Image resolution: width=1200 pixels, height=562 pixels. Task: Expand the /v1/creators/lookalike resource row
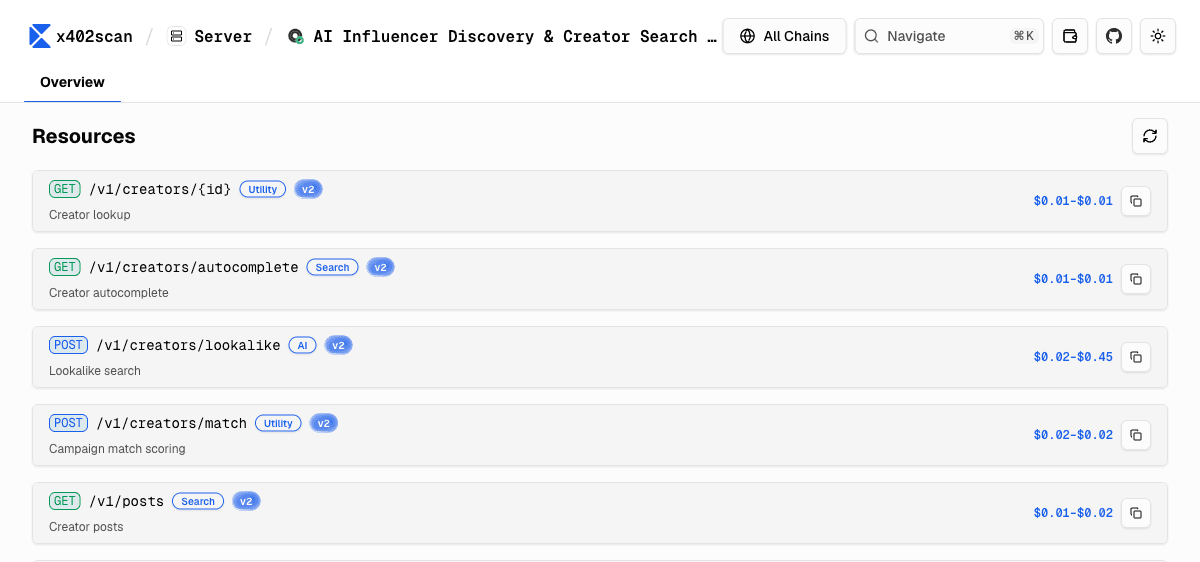pyautogui.click(x=600, y=357)
